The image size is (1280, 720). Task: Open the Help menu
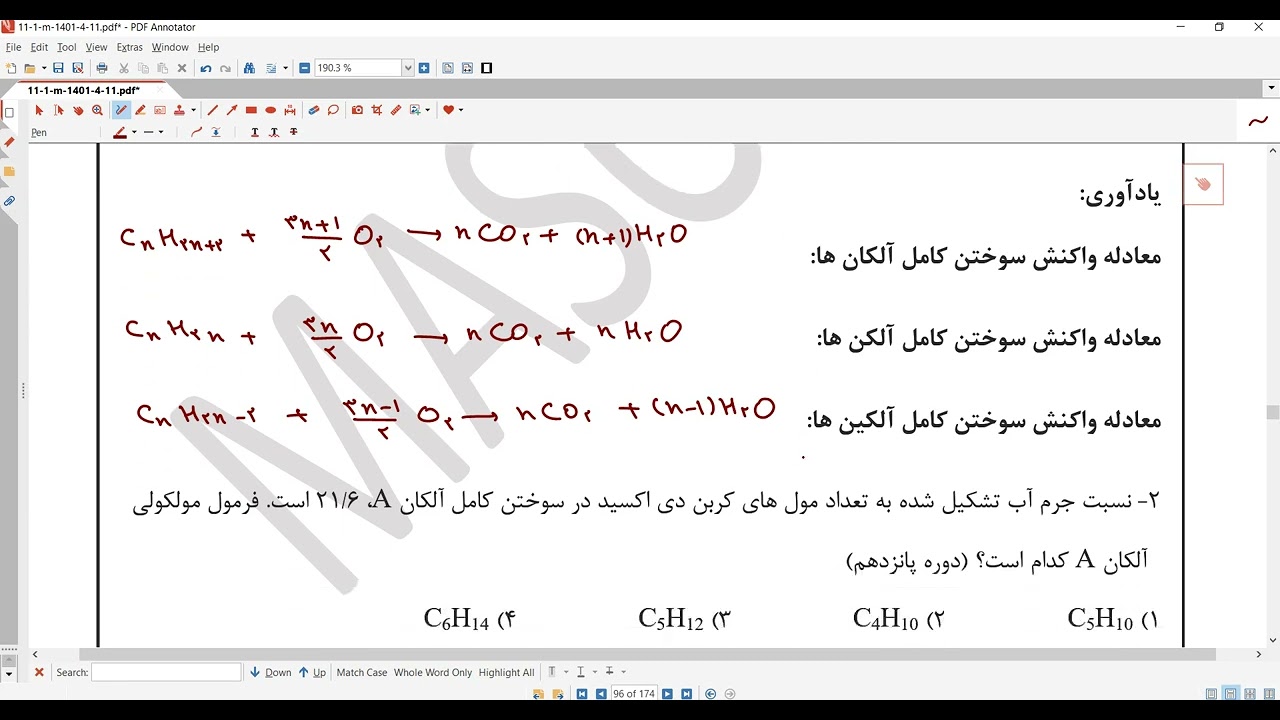(x=208, y=47)
